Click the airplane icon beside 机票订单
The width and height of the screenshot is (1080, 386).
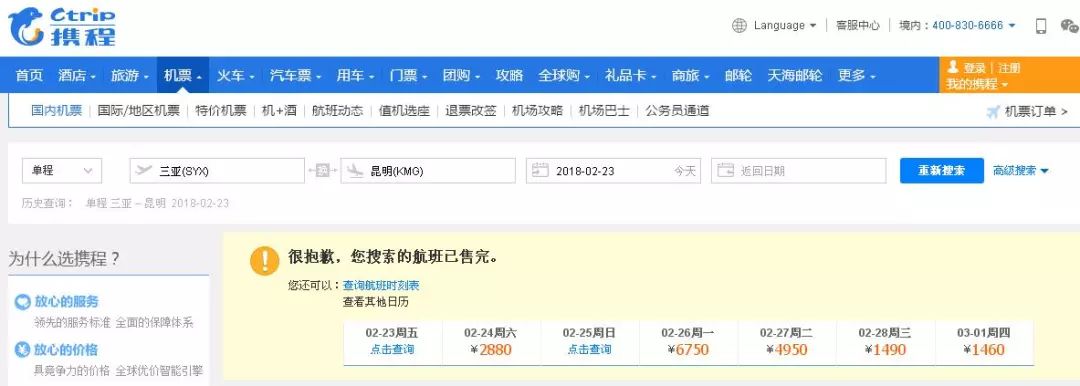point(993,112)
